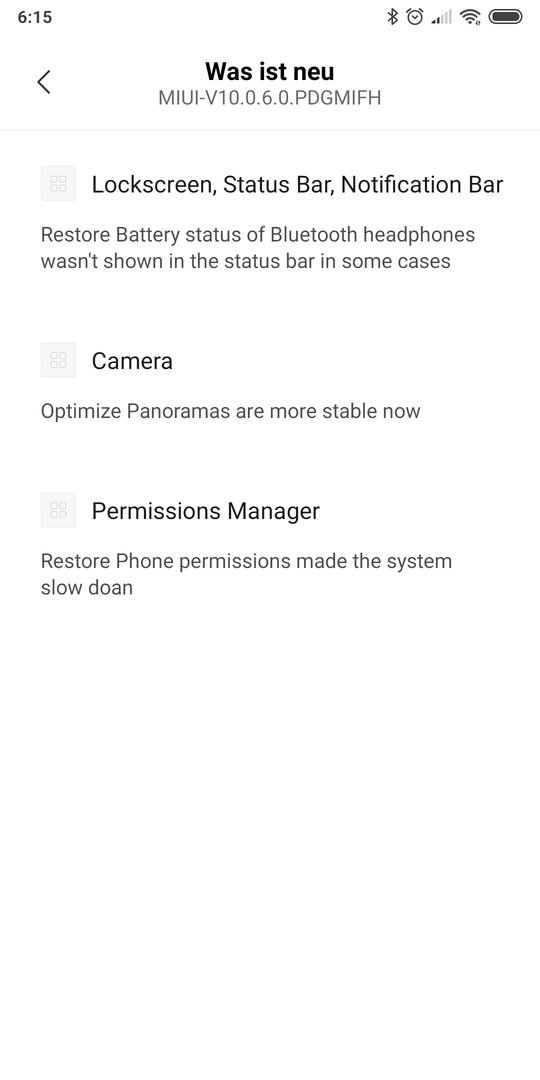The width and height of the screenshot is (540, 1080).
Task: Tap the alarm clock status icon
Action: coord(415,17)
